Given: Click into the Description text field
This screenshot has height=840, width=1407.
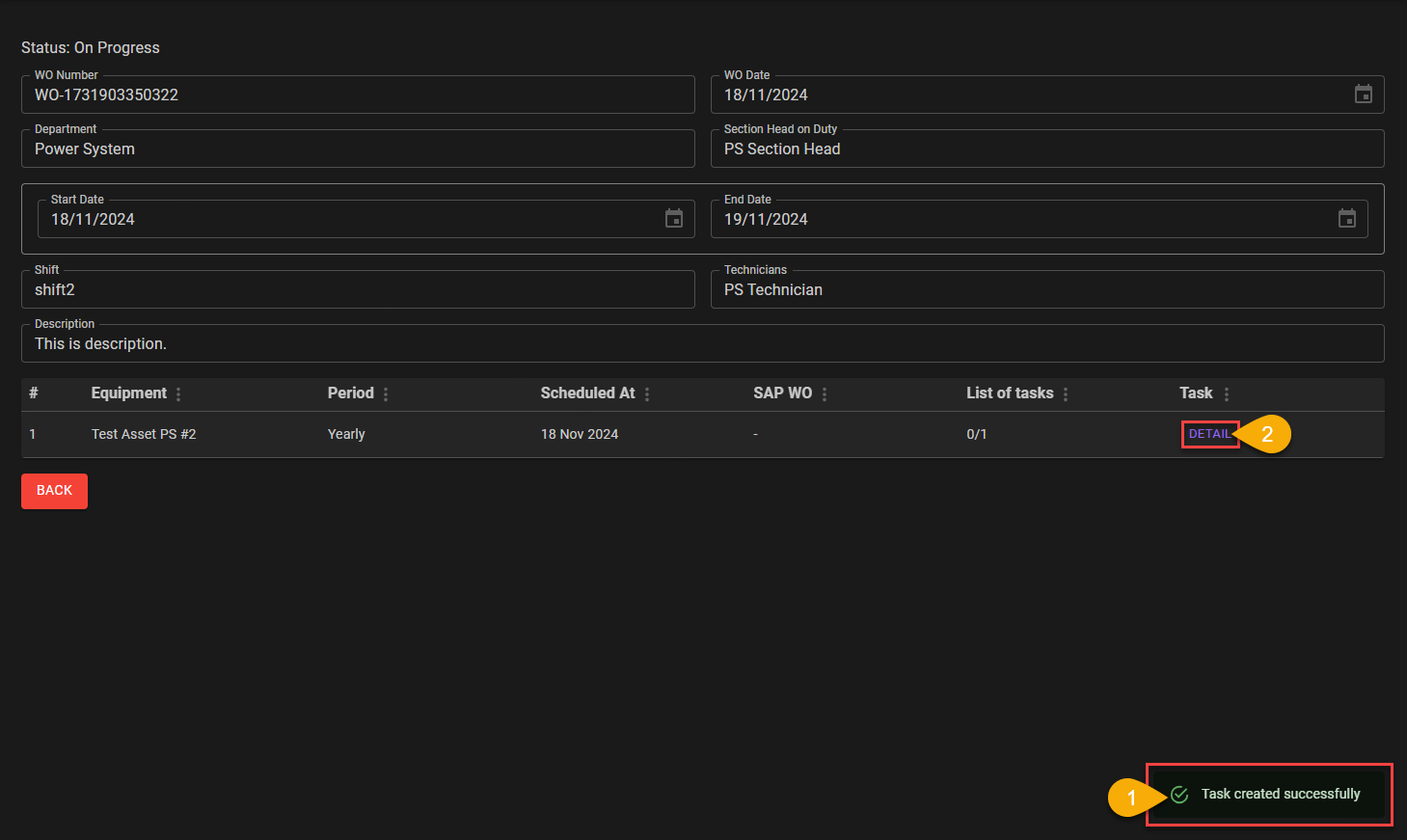Looking at the screenshot, I should pyautogui.click(x=702, y=344).
